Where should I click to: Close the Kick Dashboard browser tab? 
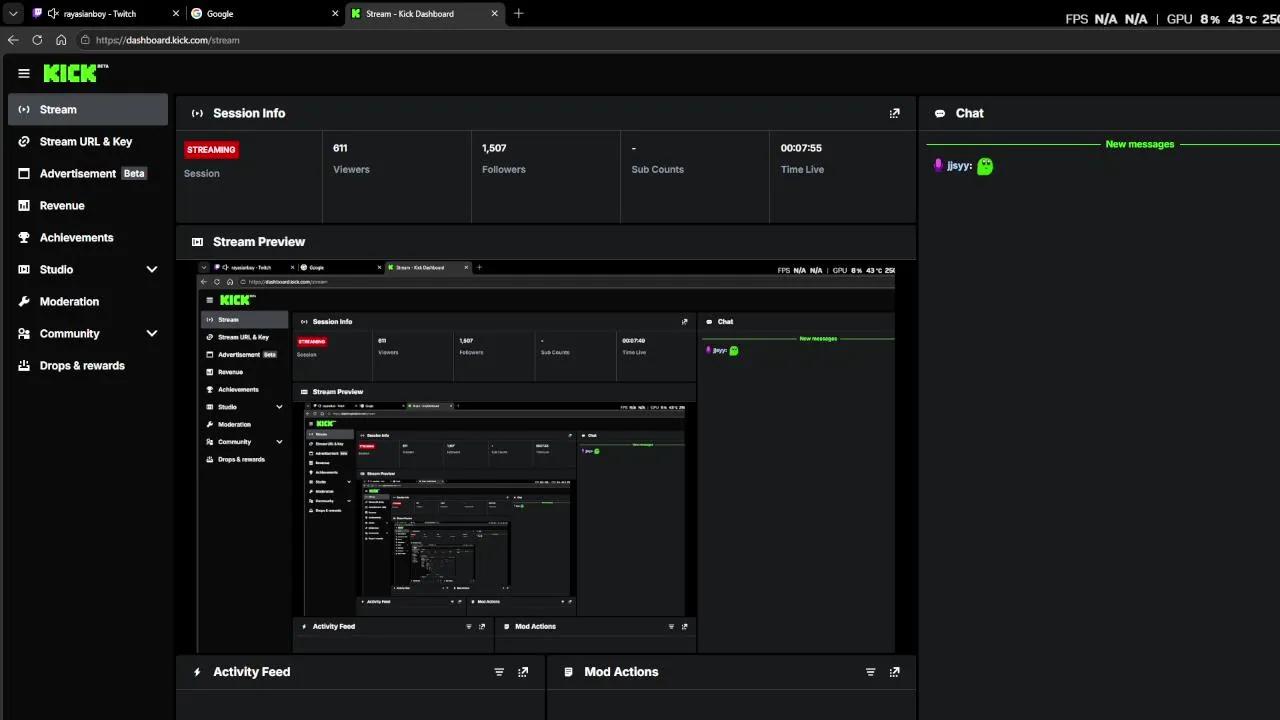click(493, 14)
